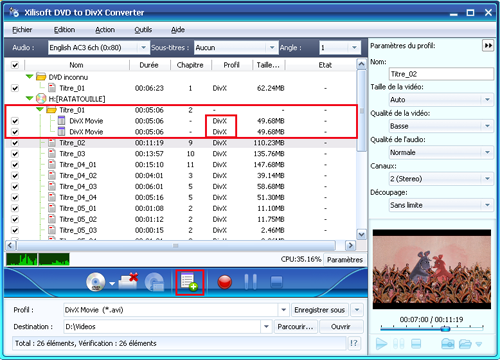Uncheck the first DivX Movie row
This screenshot has height=360, width=500.
15,121
